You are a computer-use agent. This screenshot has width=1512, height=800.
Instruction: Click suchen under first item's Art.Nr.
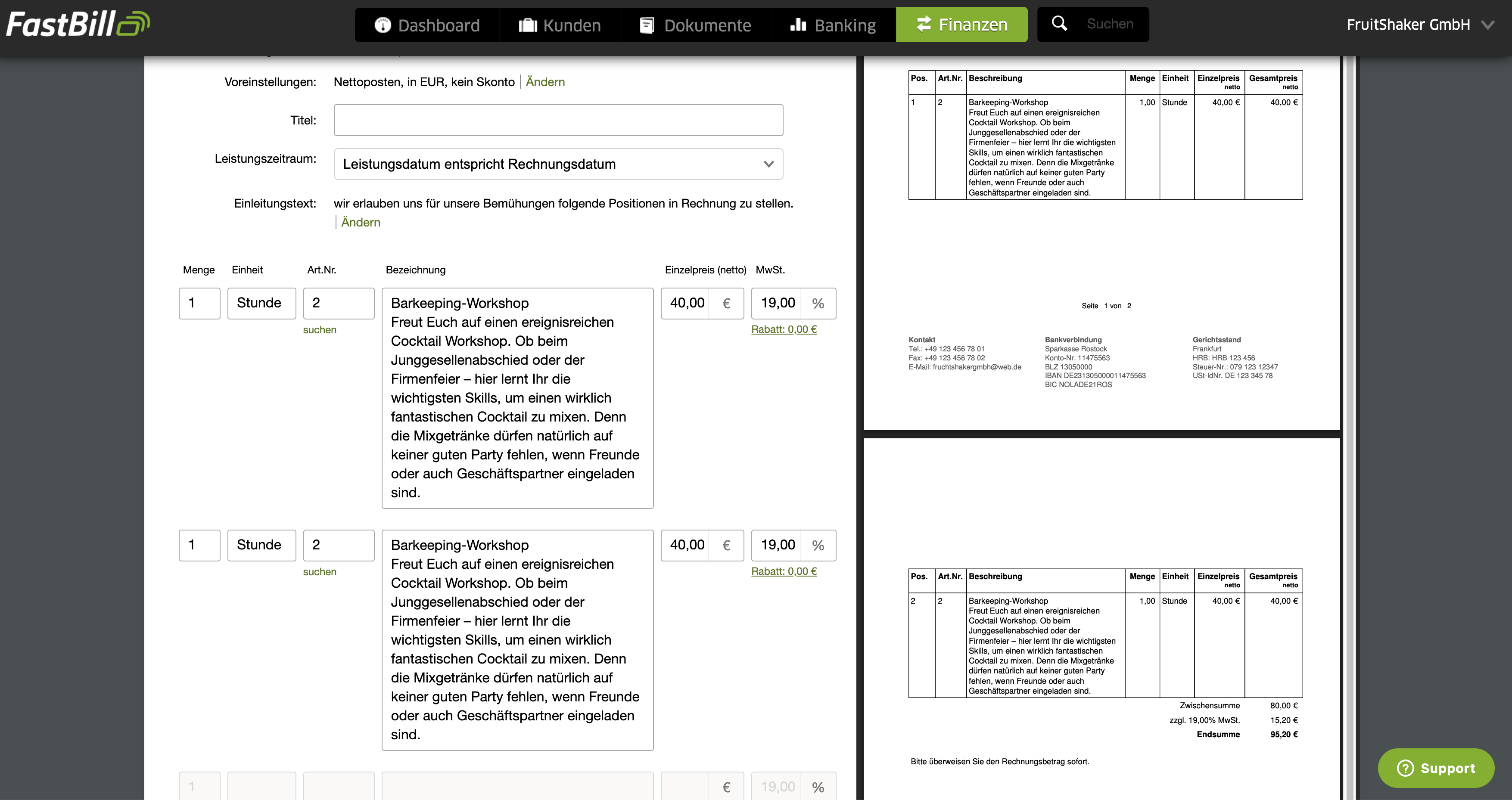319,330
